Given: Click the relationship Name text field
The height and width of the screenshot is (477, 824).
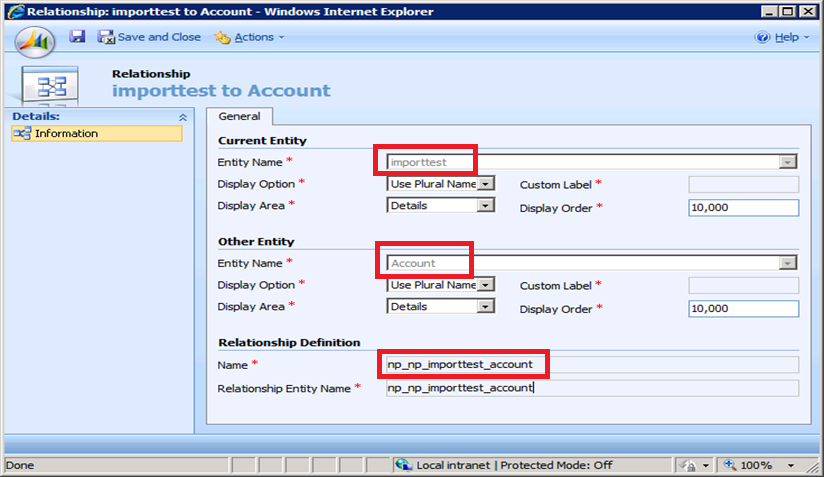Looking at the screenshot, I should [x=592, y=364].
